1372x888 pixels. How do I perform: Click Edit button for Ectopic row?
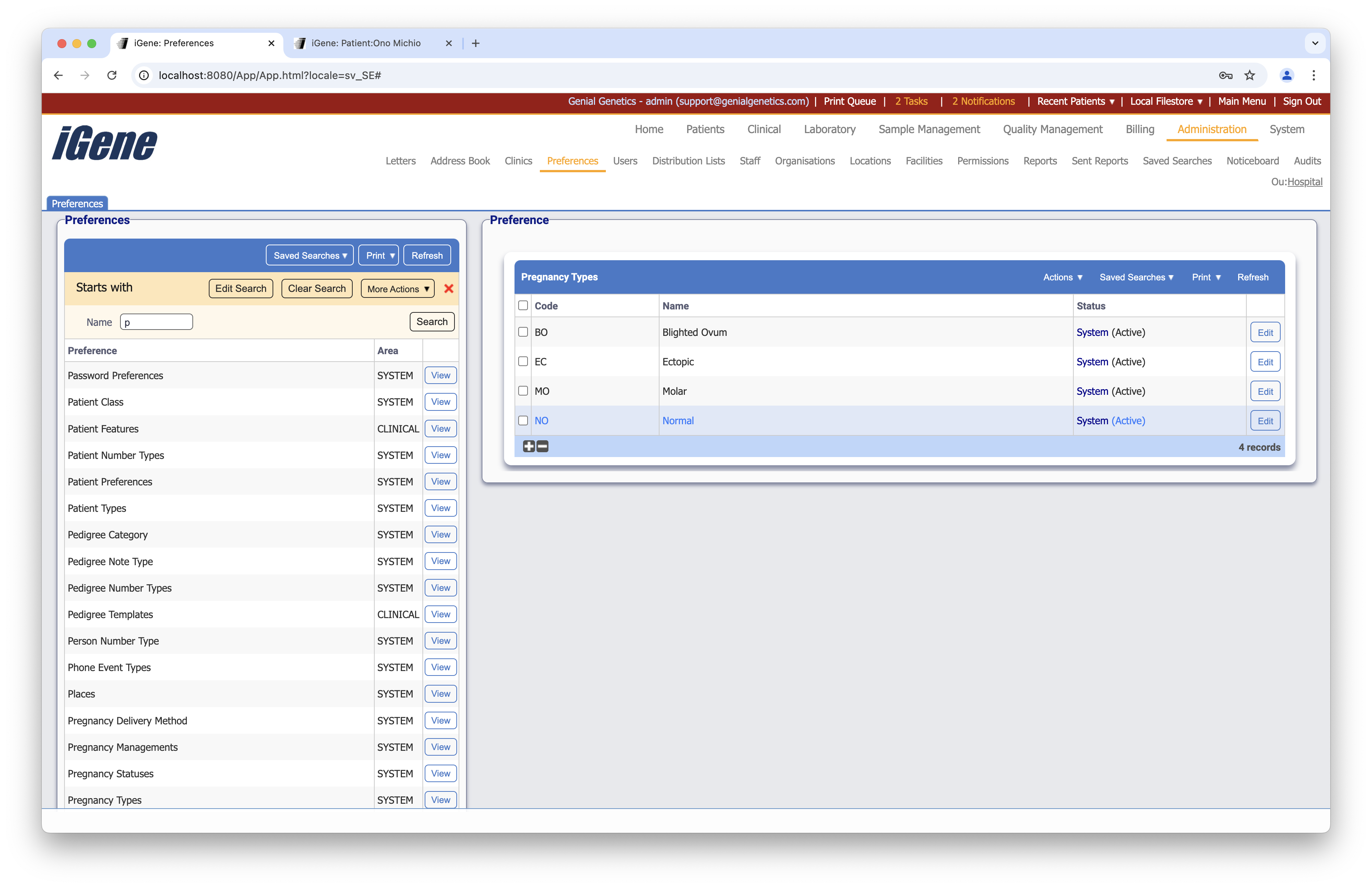(x=1265, y=362)
